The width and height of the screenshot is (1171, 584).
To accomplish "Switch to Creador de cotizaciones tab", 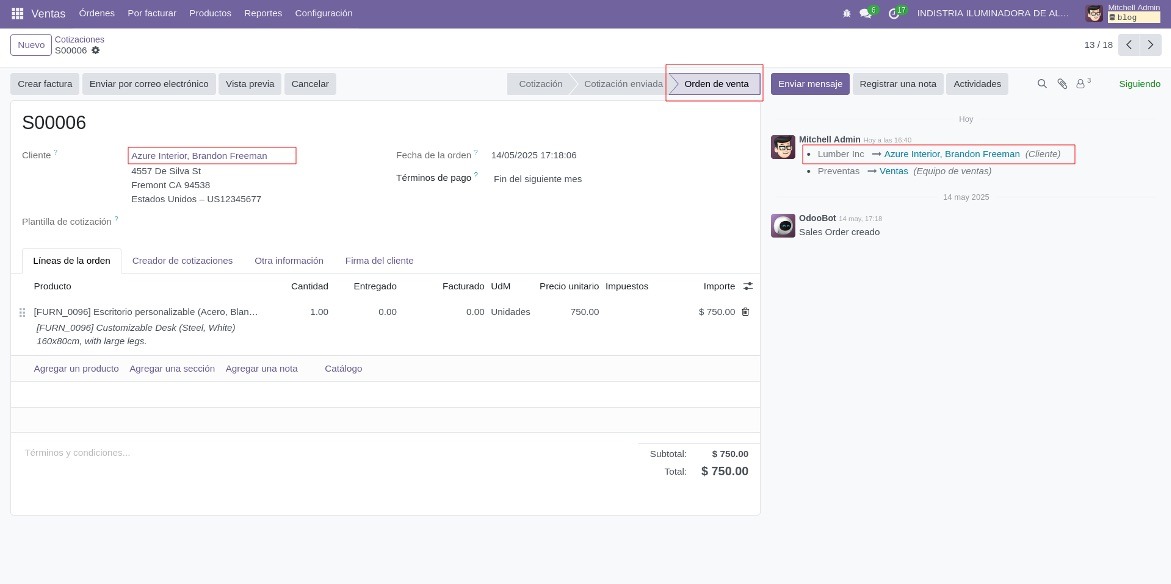I will pyautogui.click(x=182, y=261).
